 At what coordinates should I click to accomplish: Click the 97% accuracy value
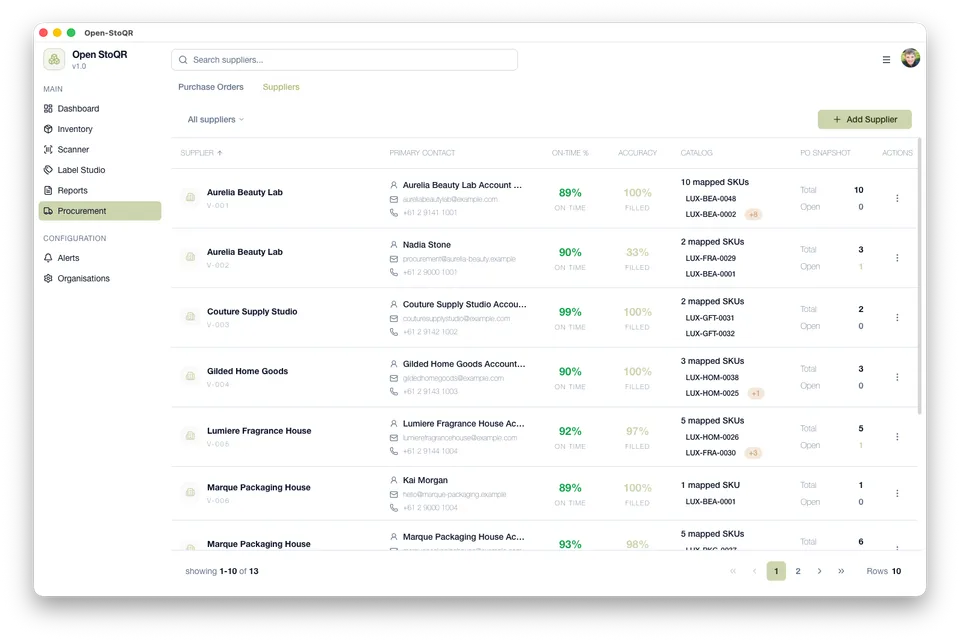click(637, 432)
